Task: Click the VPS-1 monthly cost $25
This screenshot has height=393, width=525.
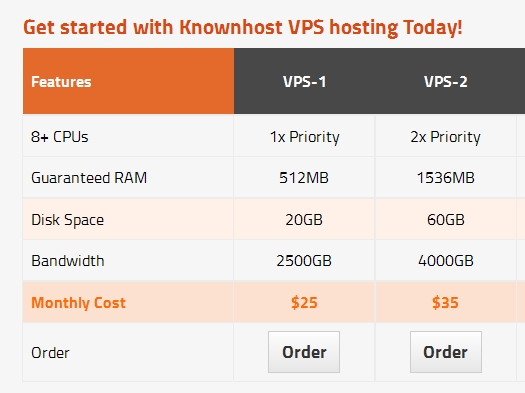Action: (x=304, y=303)
